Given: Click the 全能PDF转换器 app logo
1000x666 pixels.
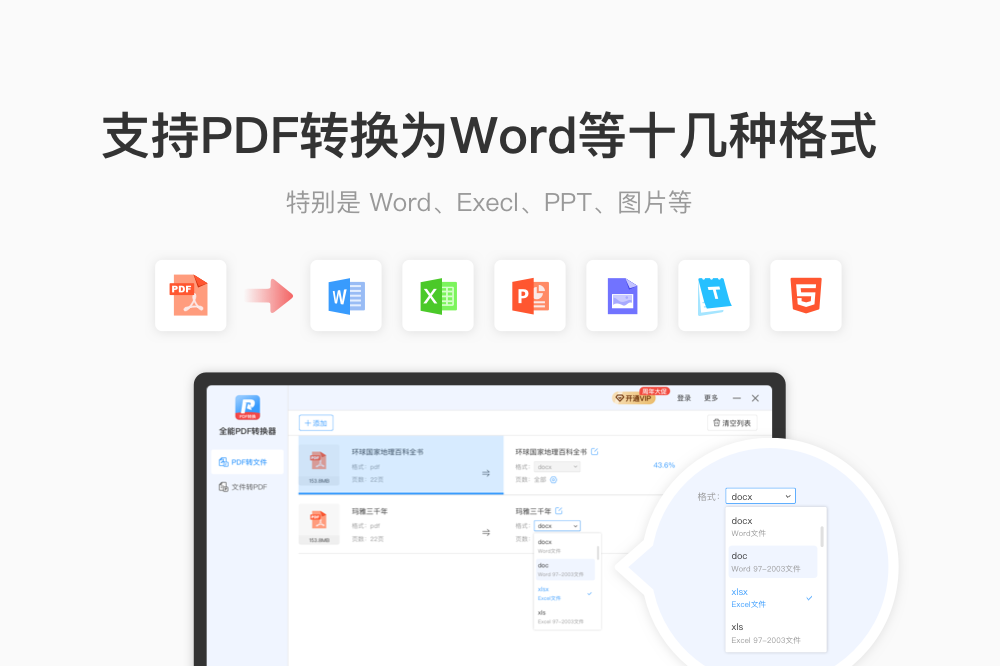Looking at the screenshot, I should coord(247,408).
